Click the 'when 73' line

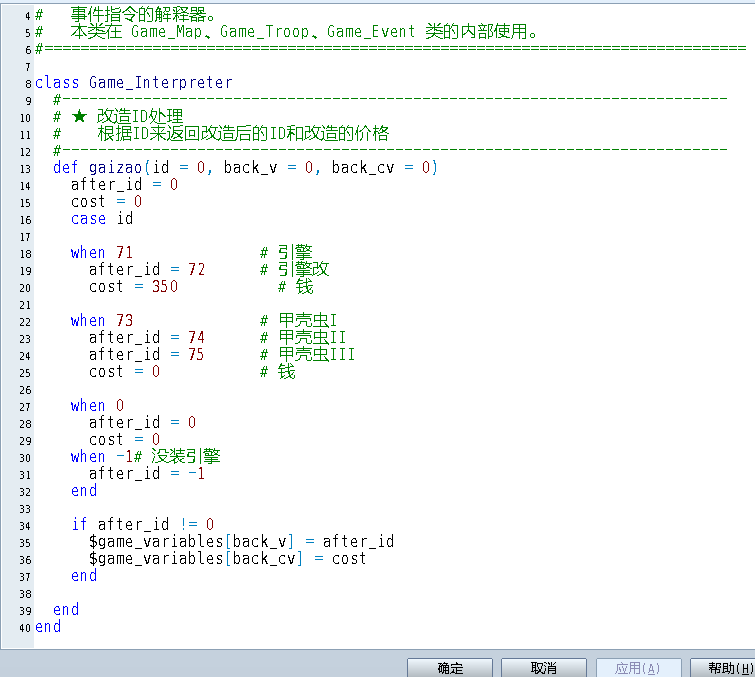102,320
